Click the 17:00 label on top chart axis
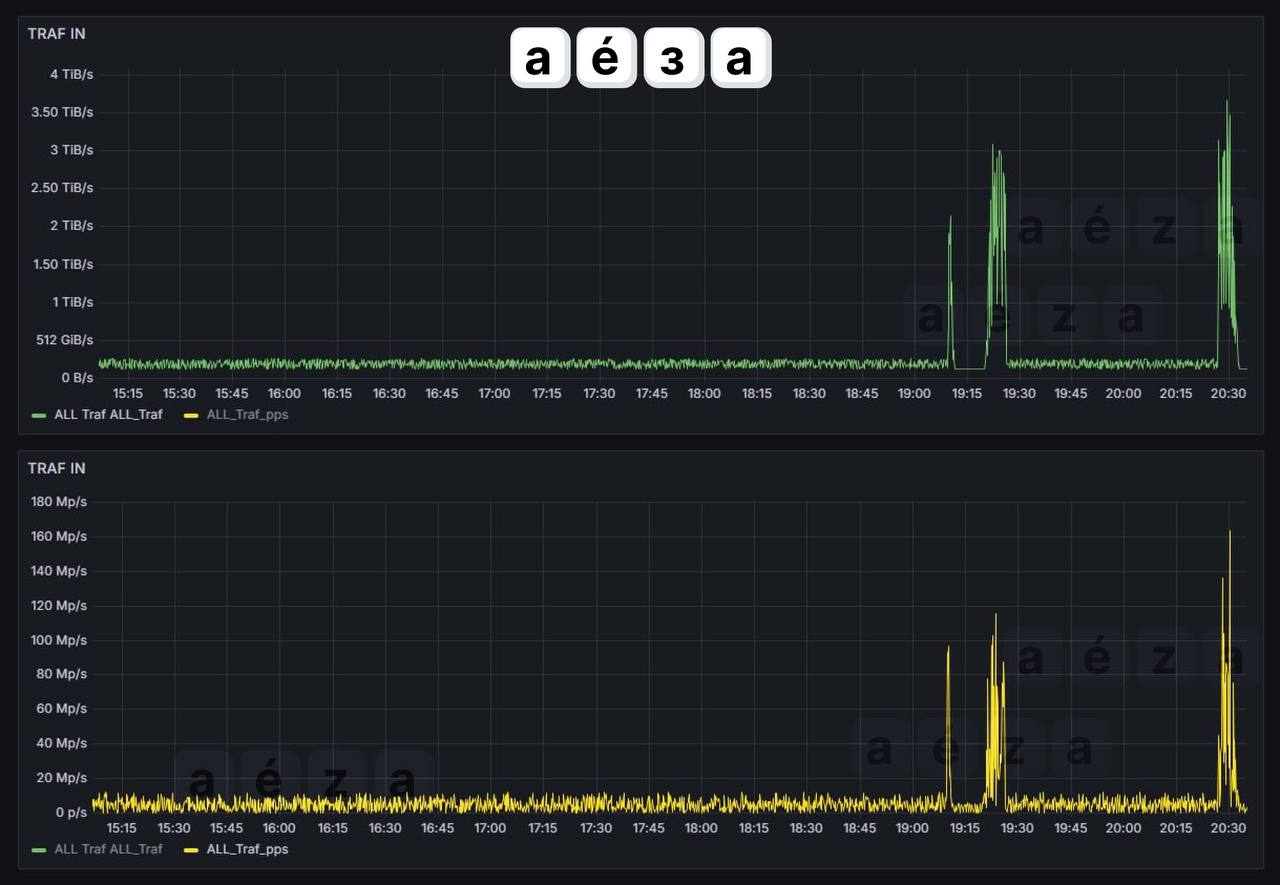This screenshot has width=1280, height=885. pos(494,393)
